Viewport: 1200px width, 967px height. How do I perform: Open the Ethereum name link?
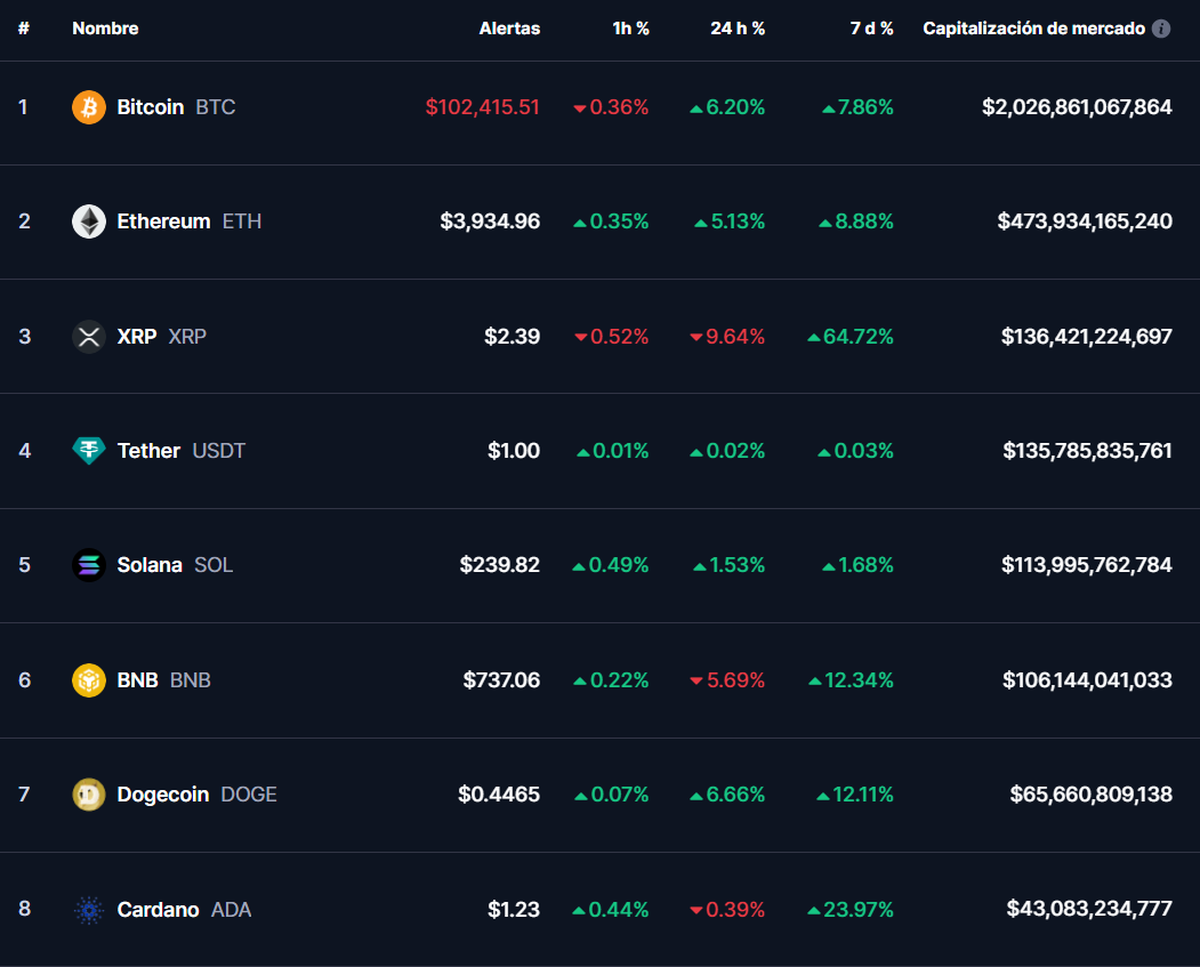click(x=163, y=221)
